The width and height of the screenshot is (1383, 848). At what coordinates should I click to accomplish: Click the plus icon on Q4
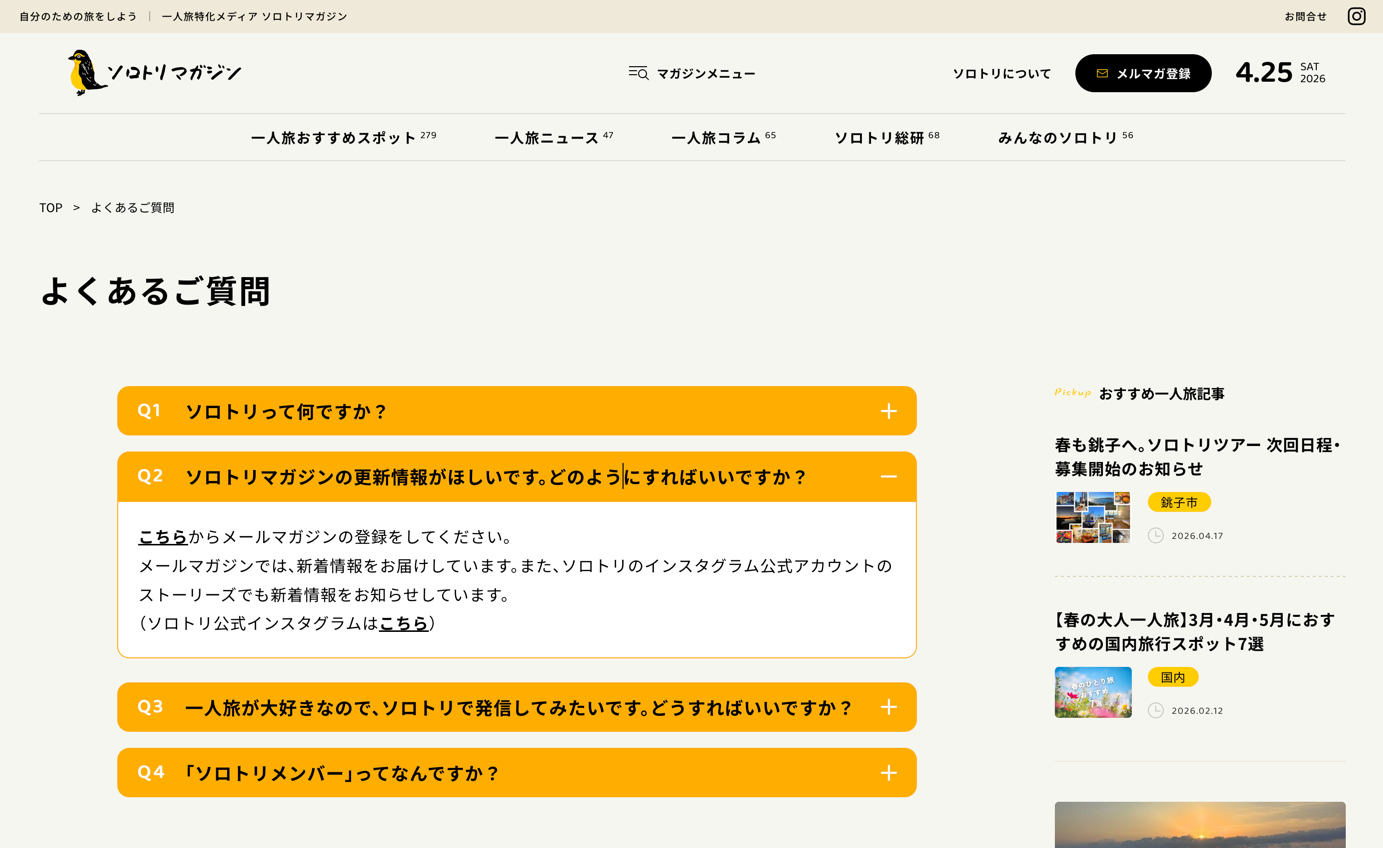tap(888, 773)
